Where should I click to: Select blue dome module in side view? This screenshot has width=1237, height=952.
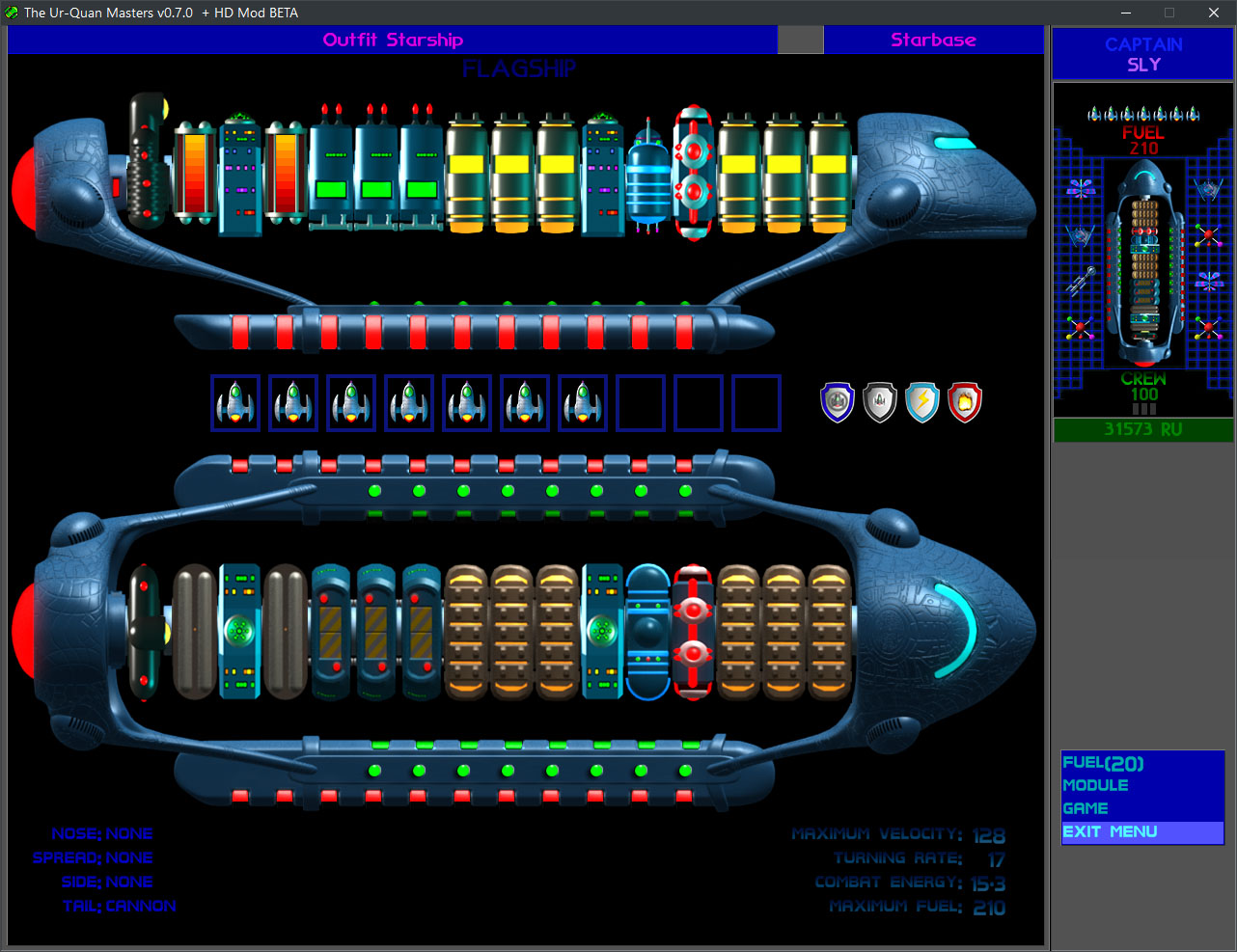[x=648, y=632]
